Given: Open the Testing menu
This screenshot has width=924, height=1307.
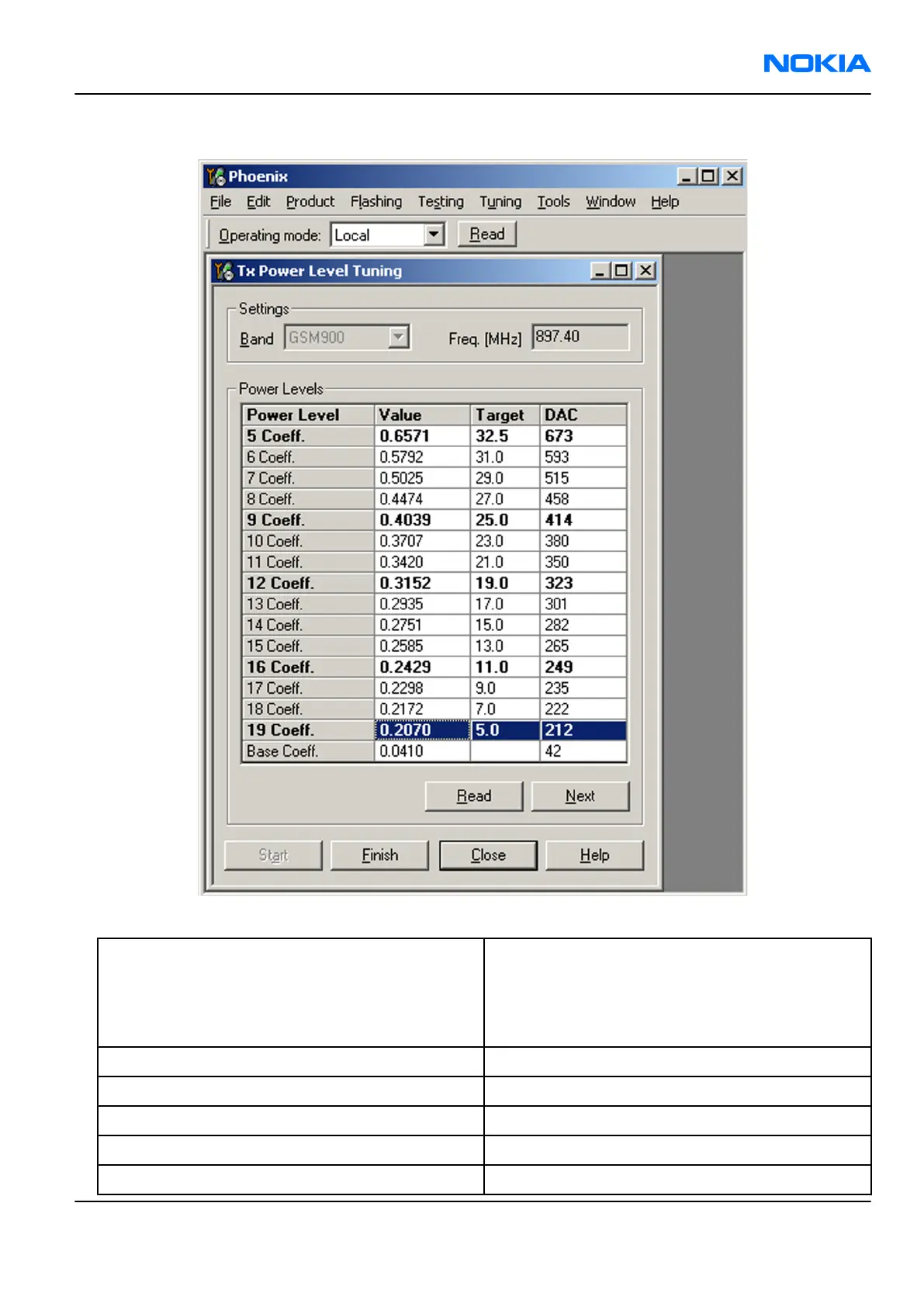Looking at the screenshot, I should coord(441,202).
